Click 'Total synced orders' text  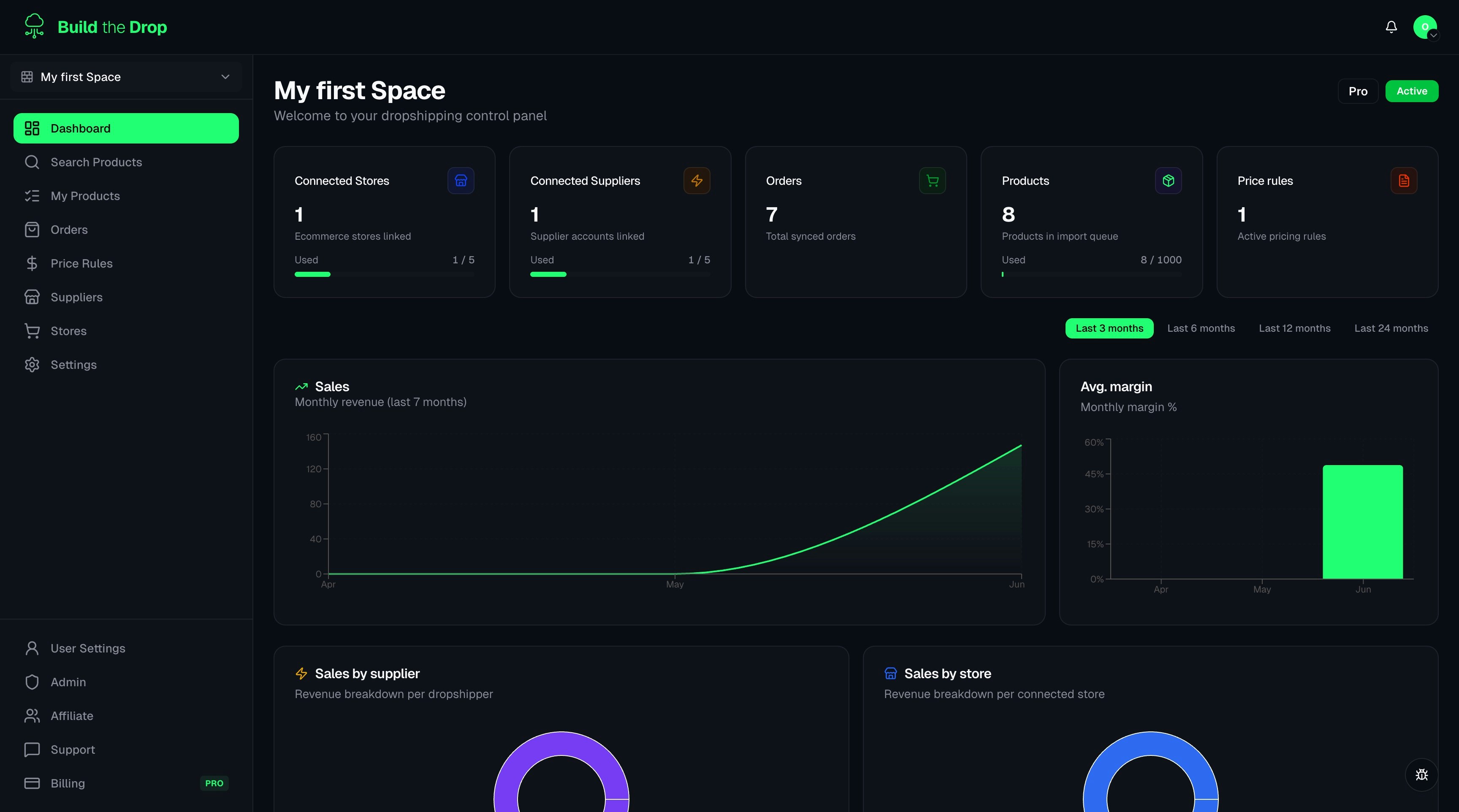point(811,236)
